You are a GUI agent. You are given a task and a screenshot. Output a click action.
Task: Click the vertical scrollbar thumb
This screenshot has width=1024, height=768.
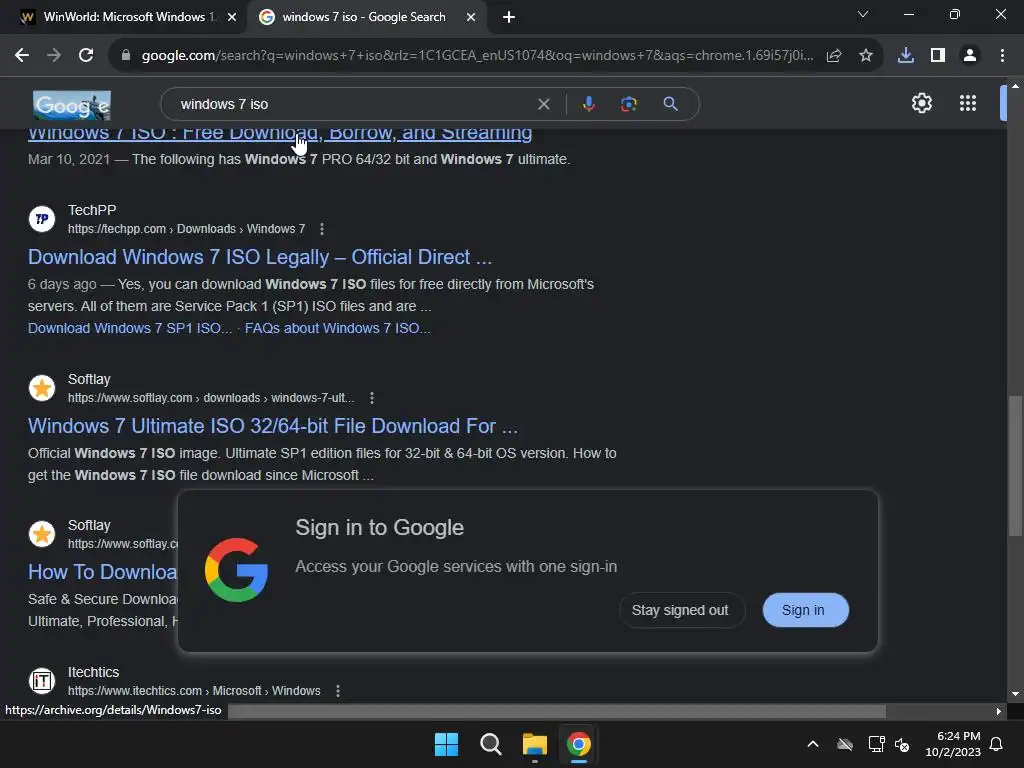pos(1015,465)
